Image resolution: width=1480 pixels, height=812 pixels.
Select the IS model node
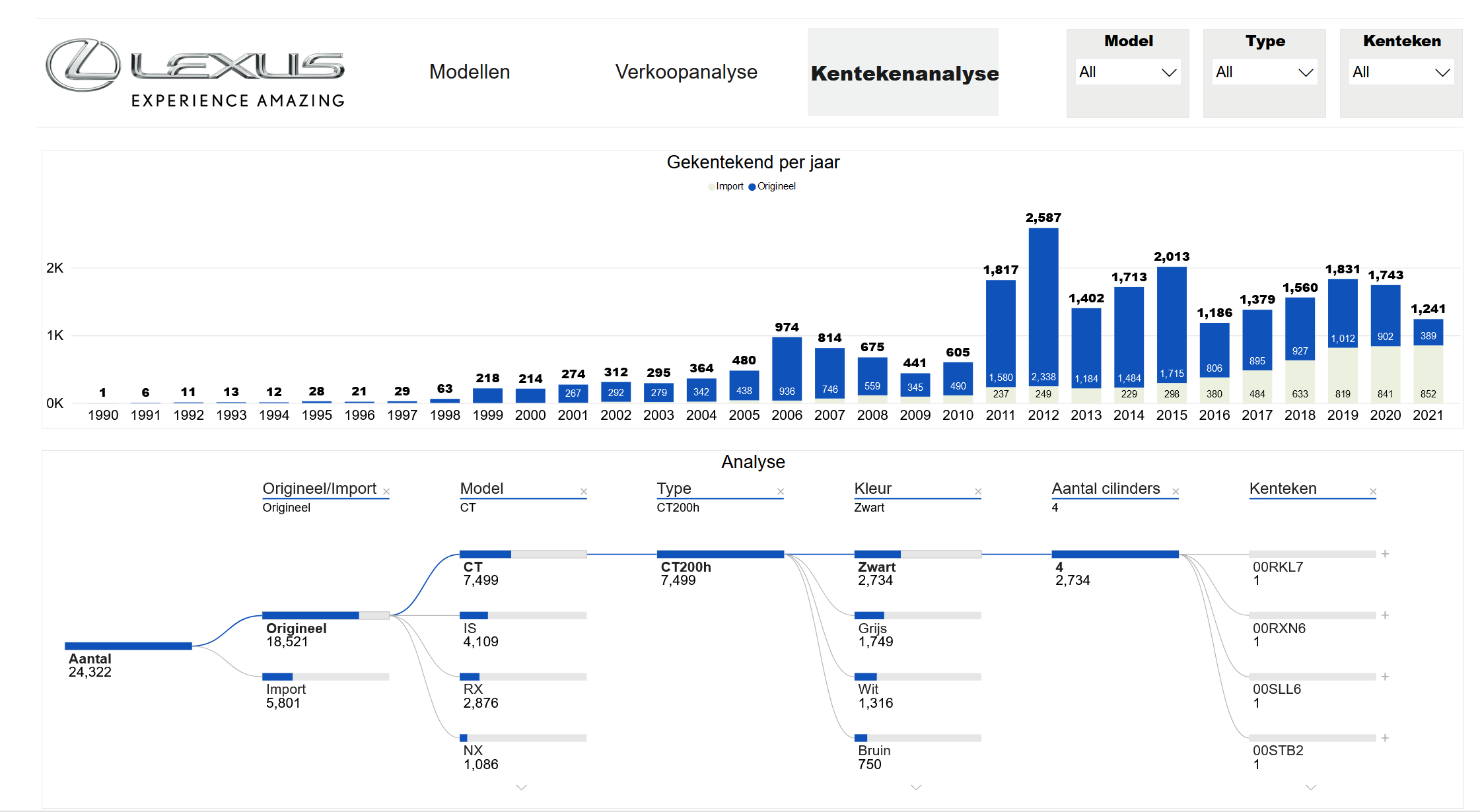click(522, 615)
